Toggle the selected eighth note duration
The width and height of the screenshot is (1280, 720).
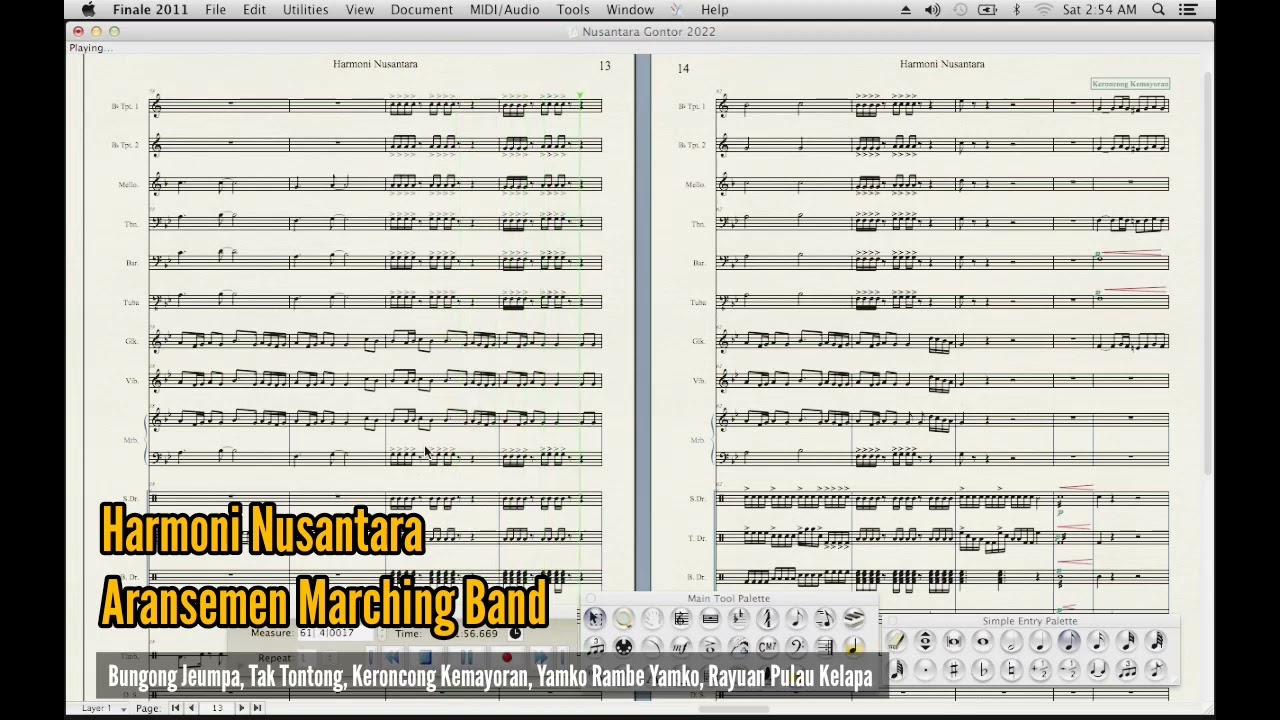[x=1069, y=641]
